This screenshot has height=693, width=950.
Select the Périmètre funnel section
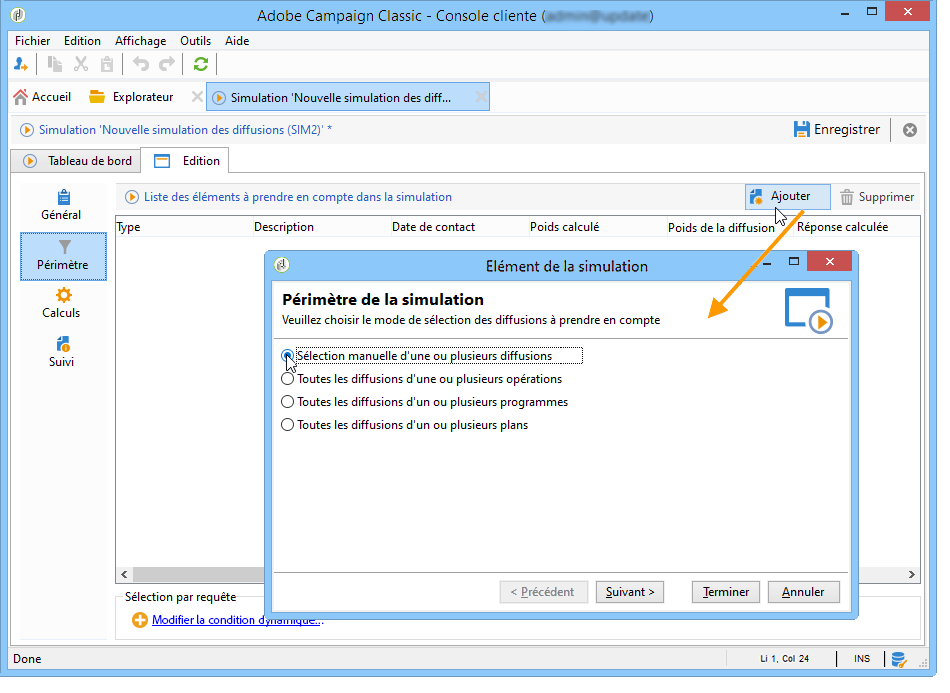pos(63,256)
